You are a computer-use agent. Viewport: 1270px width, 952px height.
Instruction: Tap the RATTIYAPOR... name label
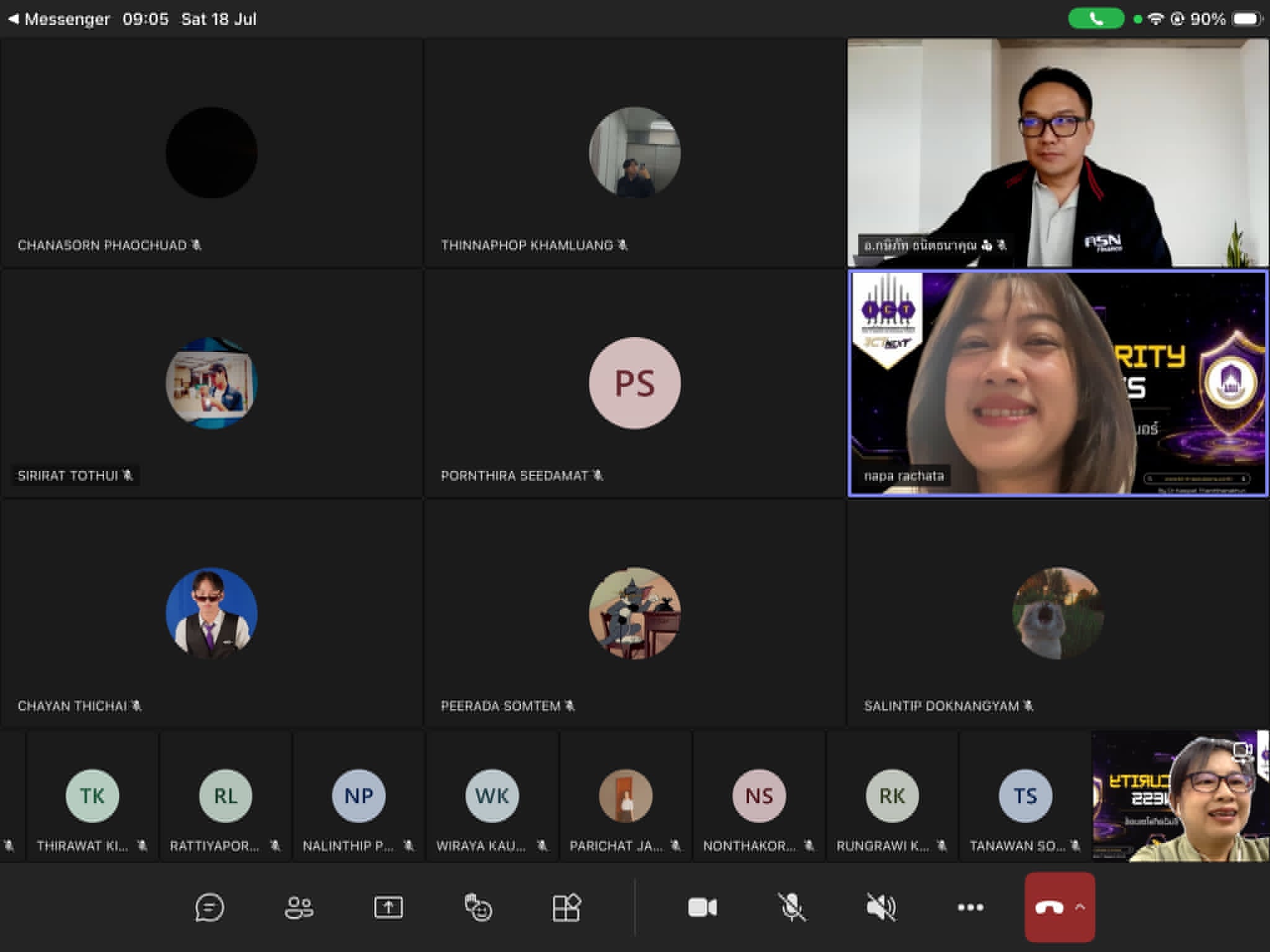click(215, 845)
